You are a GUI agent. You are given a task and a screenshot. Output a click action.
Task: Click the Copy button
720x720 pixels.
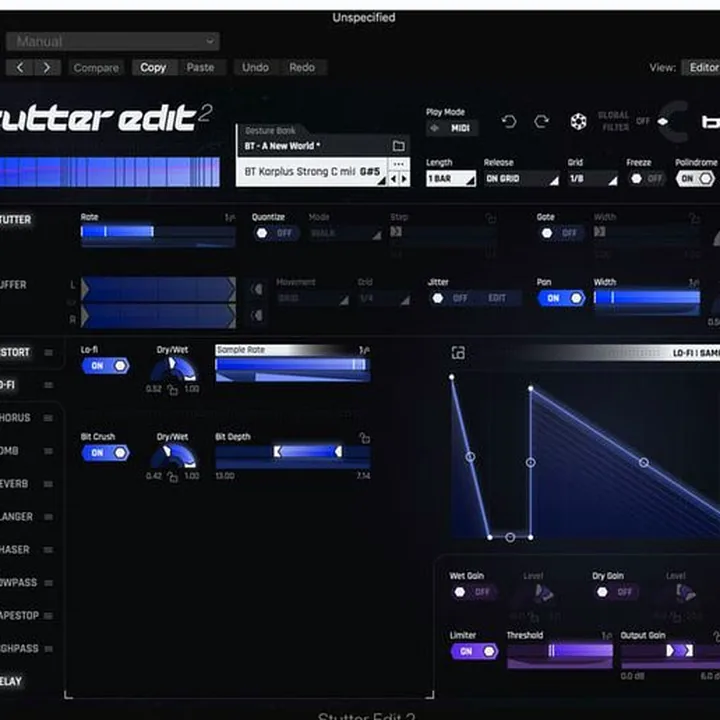click(x=153, y=68)
